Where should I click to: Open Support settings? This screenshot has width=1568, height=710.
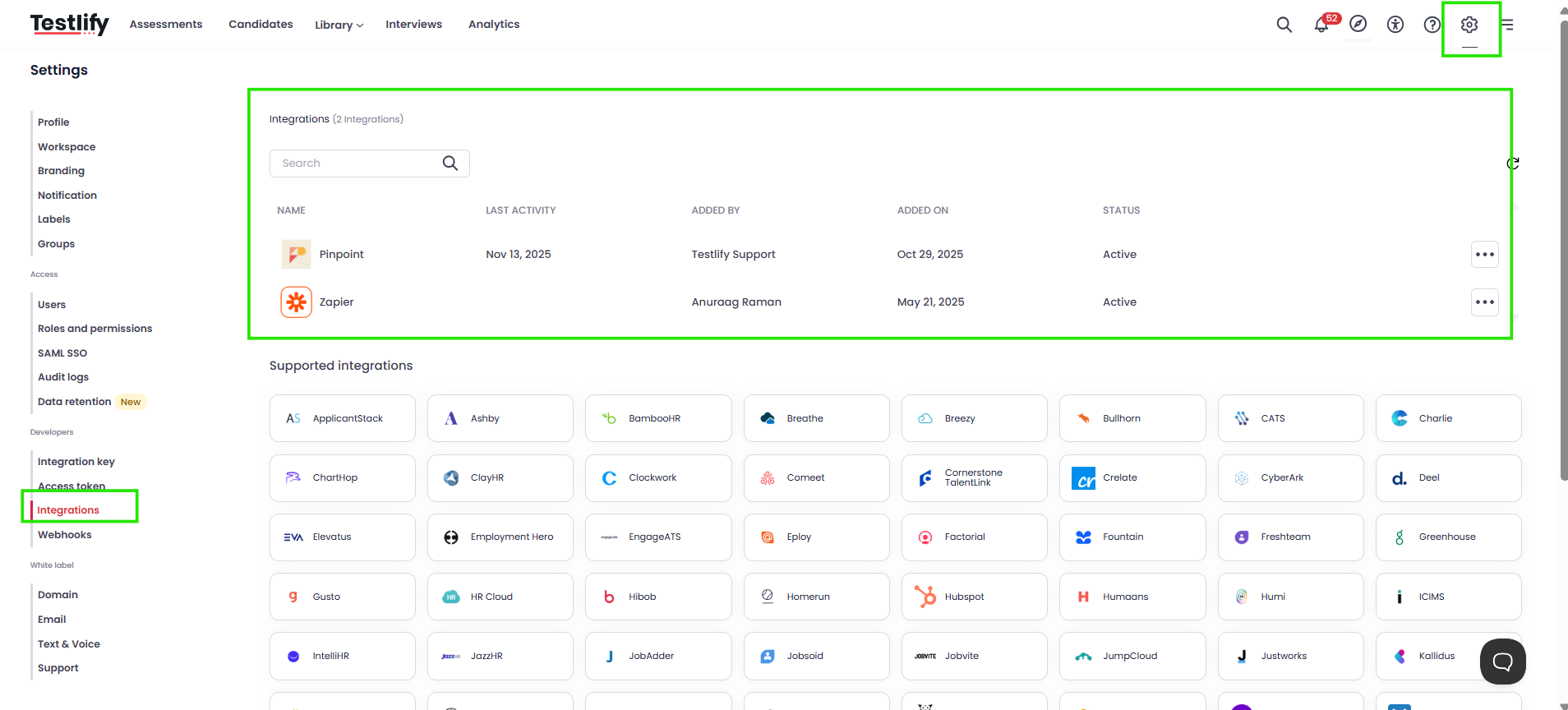(58, 668)
